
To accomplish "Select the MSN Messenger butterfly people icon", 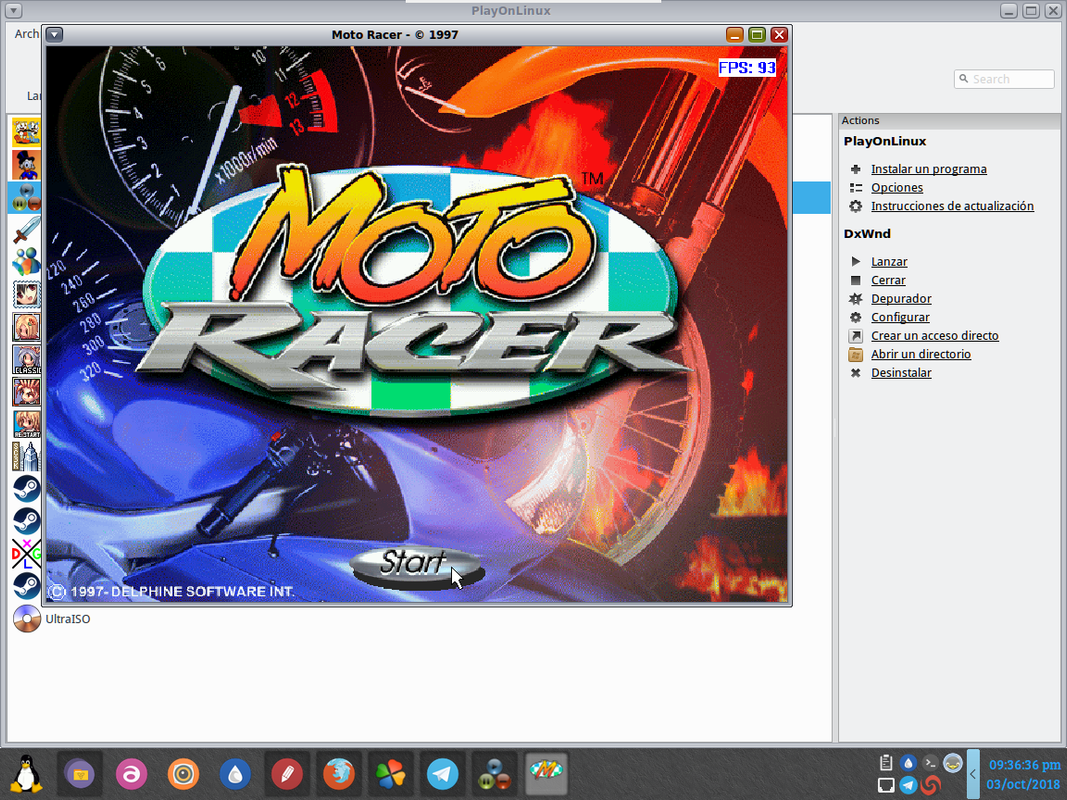I will pyautogui.click(x=26, y=263).
